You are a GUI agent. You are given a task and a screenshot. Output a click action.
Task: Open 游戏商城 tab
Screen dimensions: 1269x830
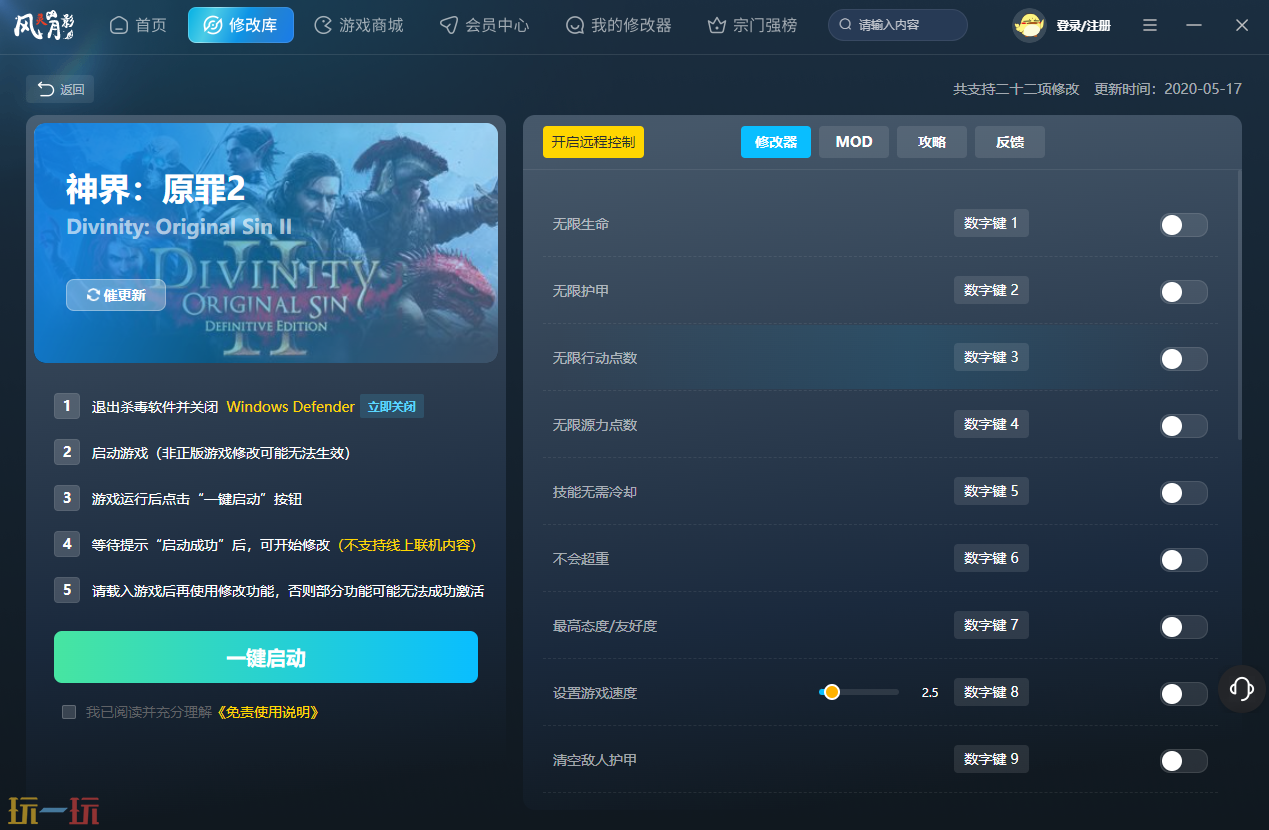pos(359,25)
